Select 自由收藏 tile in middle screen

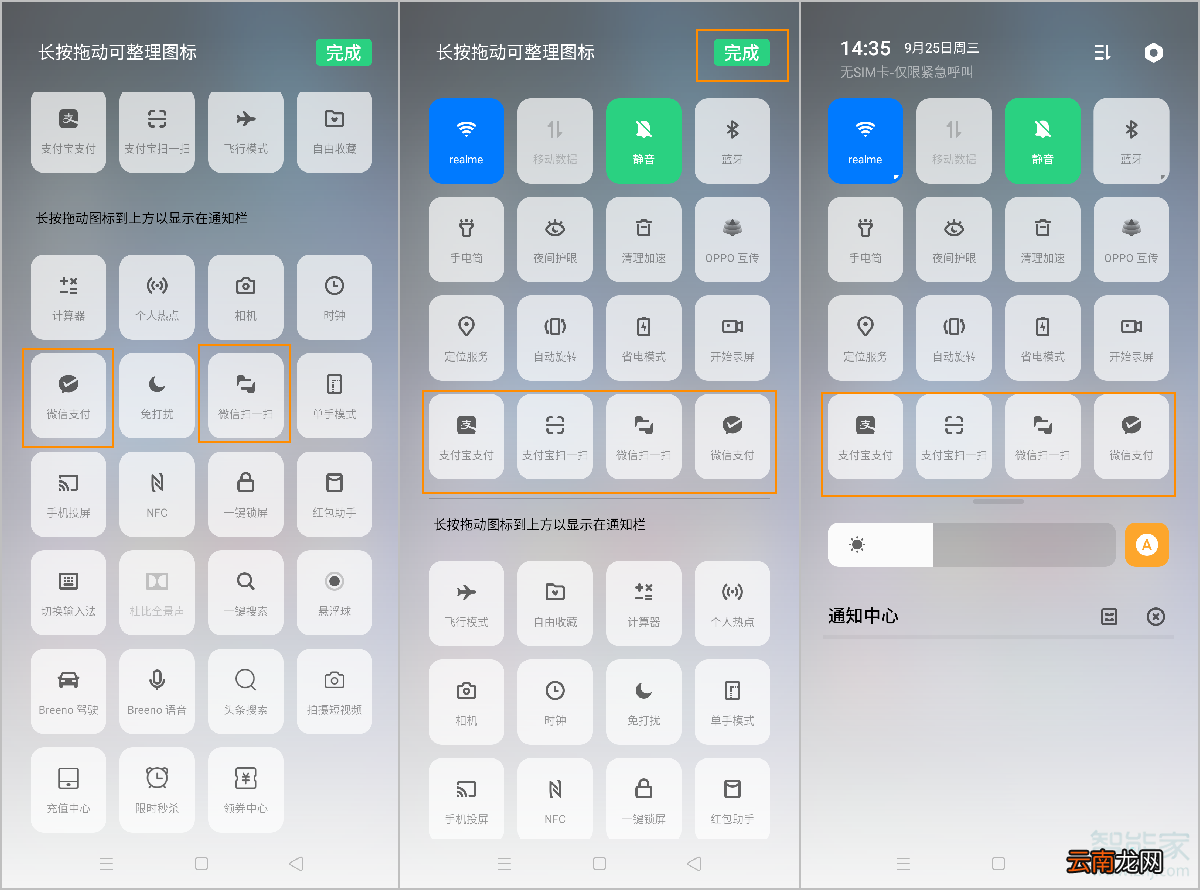[x=555, y=603]
